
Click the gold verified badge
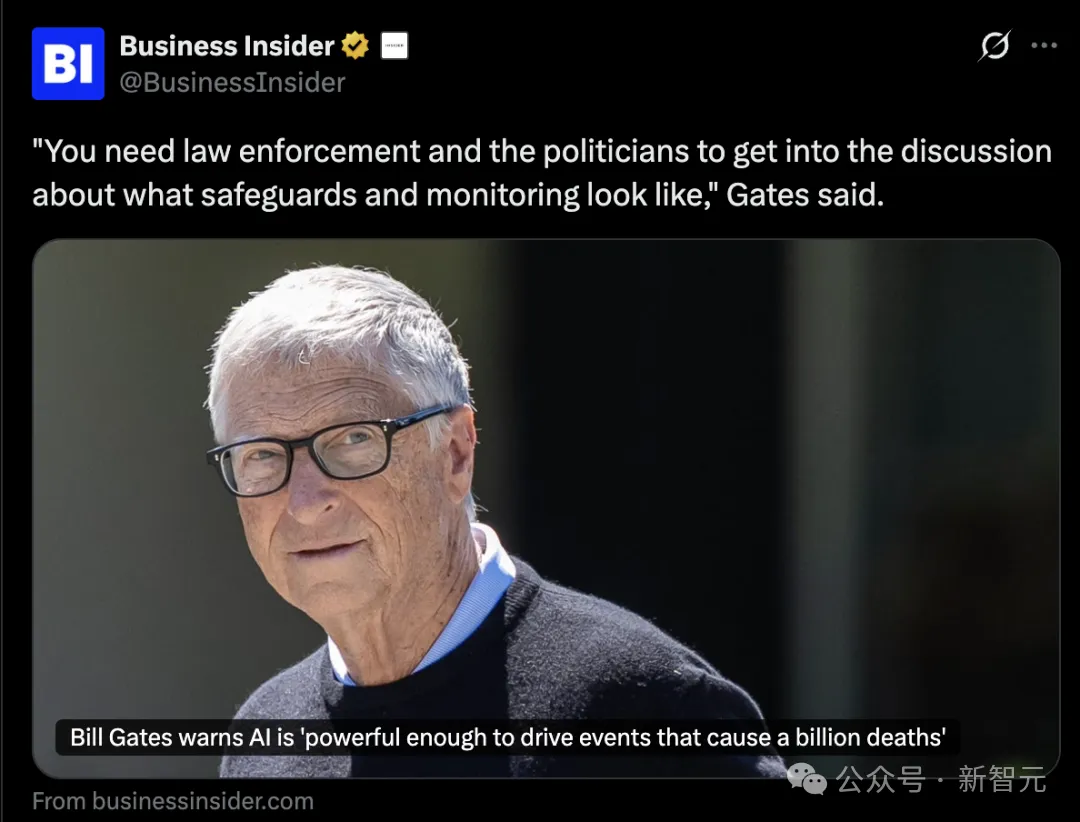click(355, 45)
